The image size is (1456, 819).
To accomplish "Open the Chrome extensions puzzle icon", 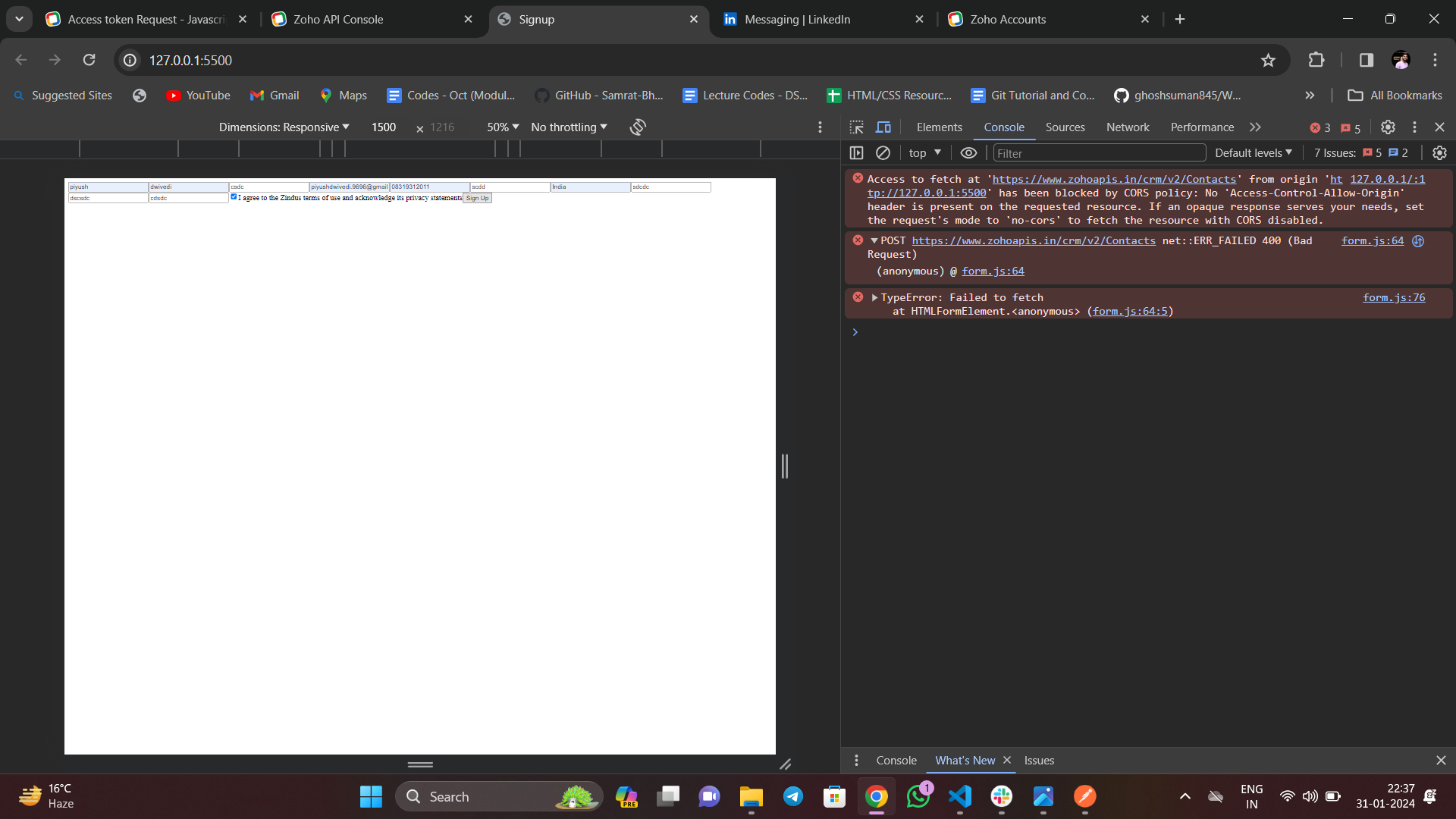I will coord(1316,60).
